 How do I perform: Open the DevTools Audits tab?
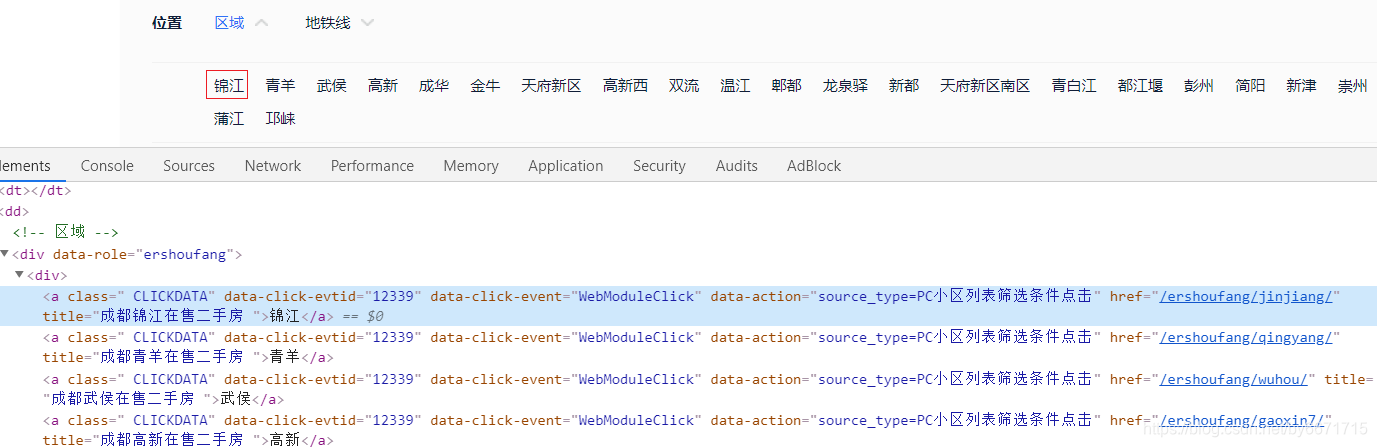tap(737, 166)
